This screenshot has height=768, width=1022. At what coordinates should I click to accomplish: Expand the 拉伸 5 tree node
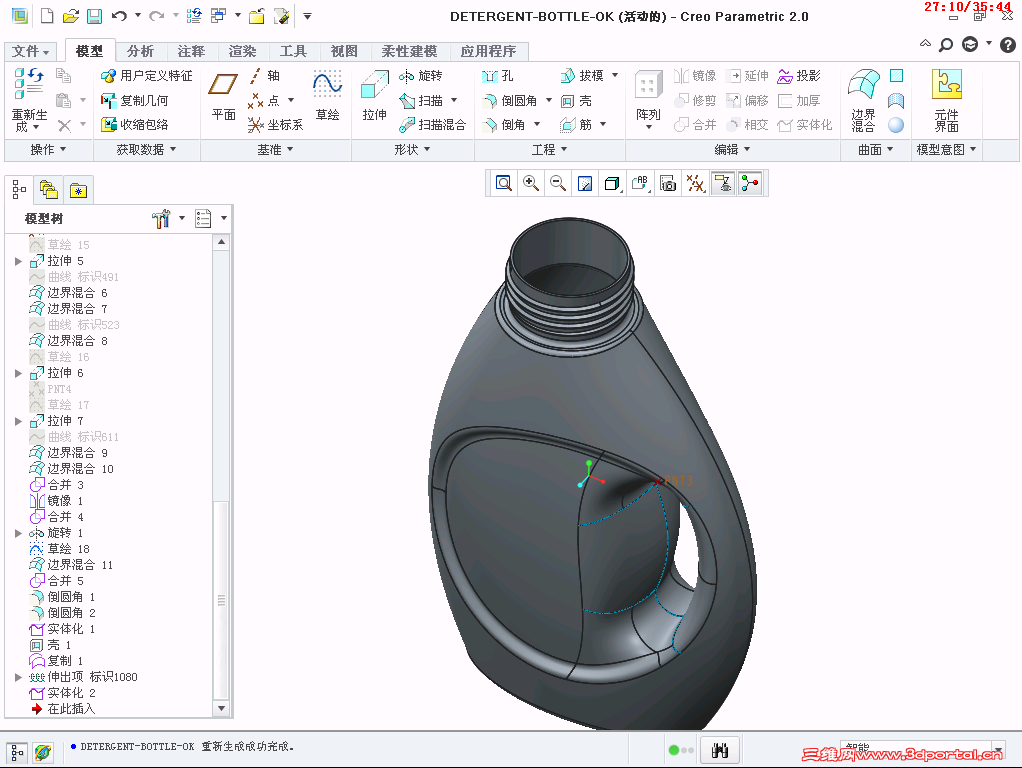tap(18, 261)
